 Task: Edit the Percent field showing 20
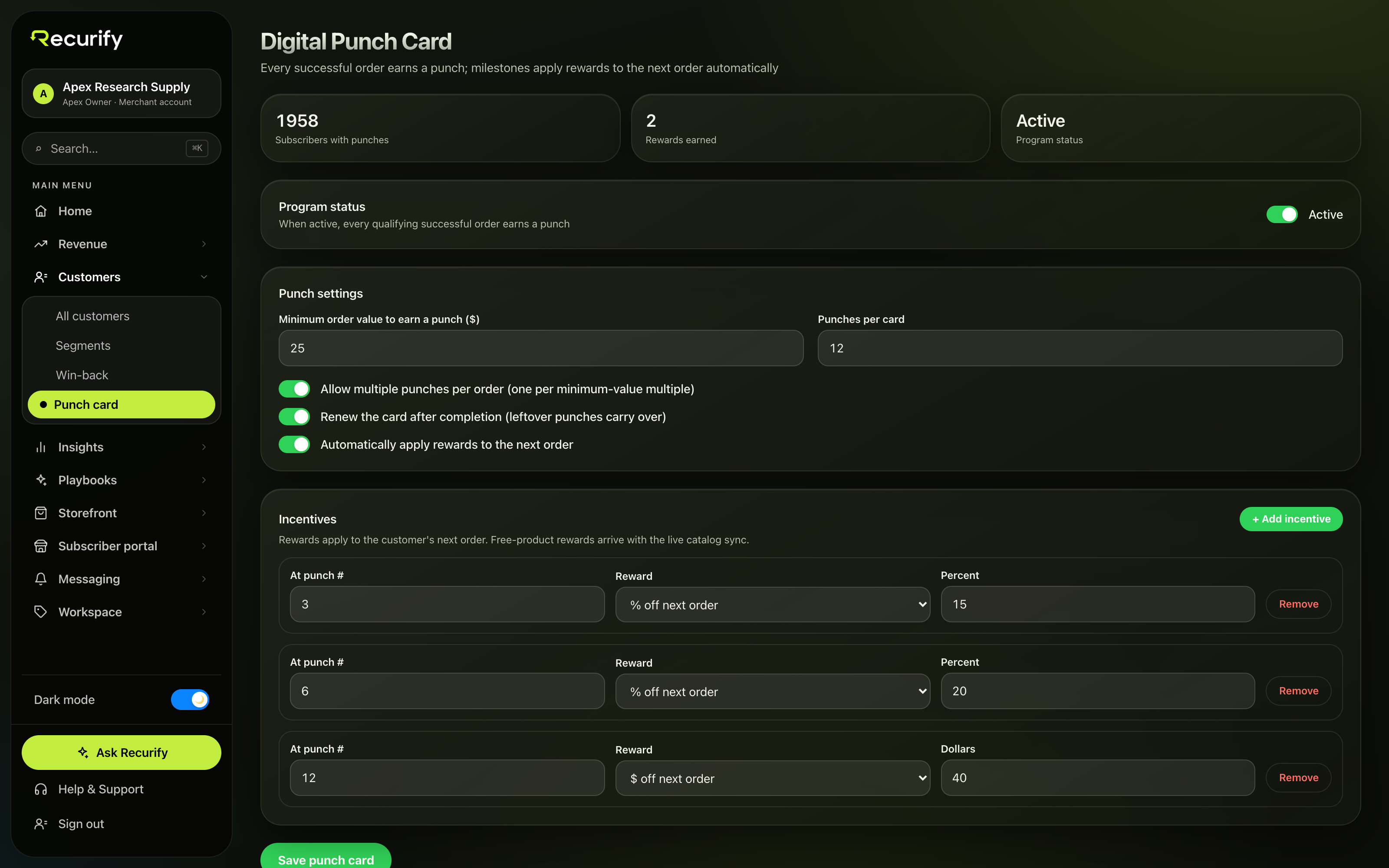(x=1097, y=690)
